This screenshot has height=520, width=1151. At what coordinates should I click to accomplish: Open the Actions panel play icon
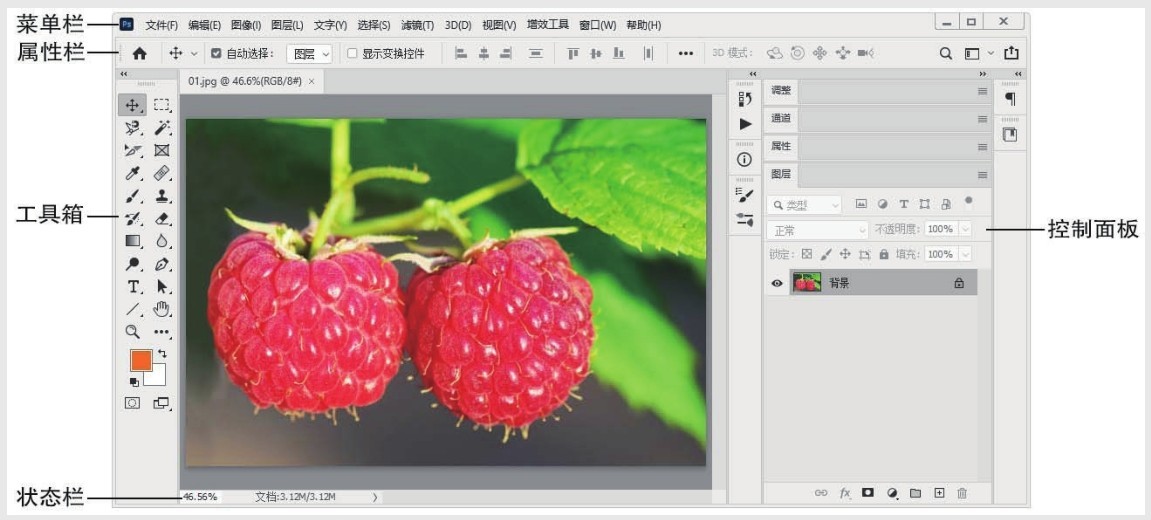point(745,124)
